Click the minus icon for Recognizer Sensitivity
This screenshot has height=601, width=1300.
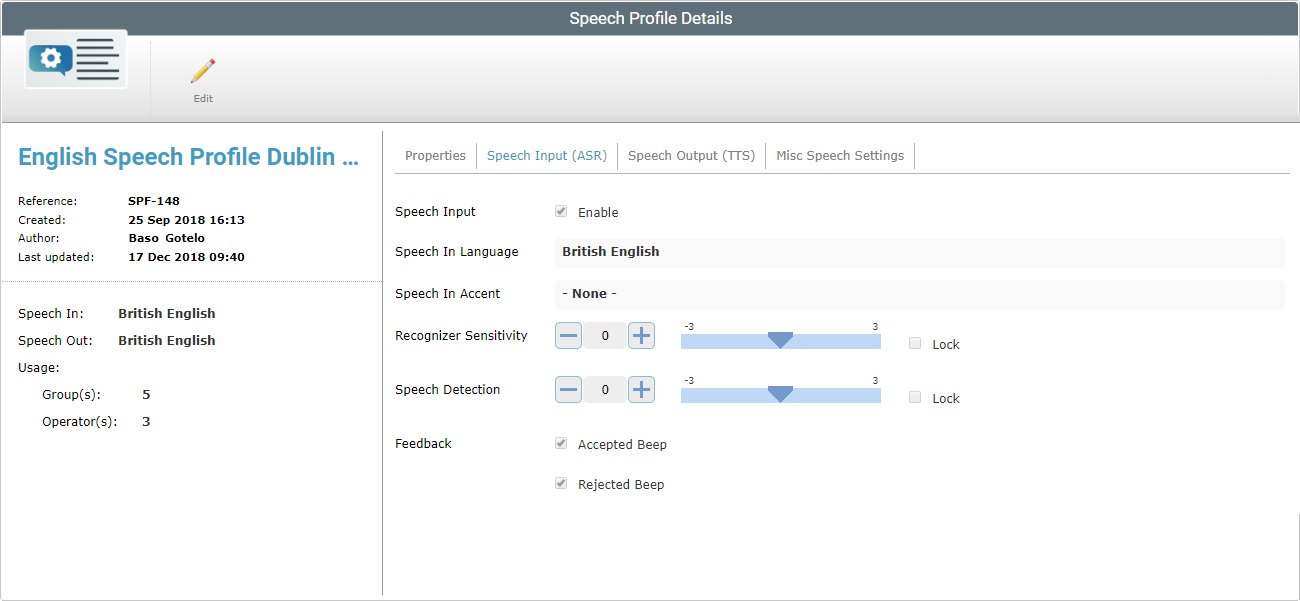568,335
